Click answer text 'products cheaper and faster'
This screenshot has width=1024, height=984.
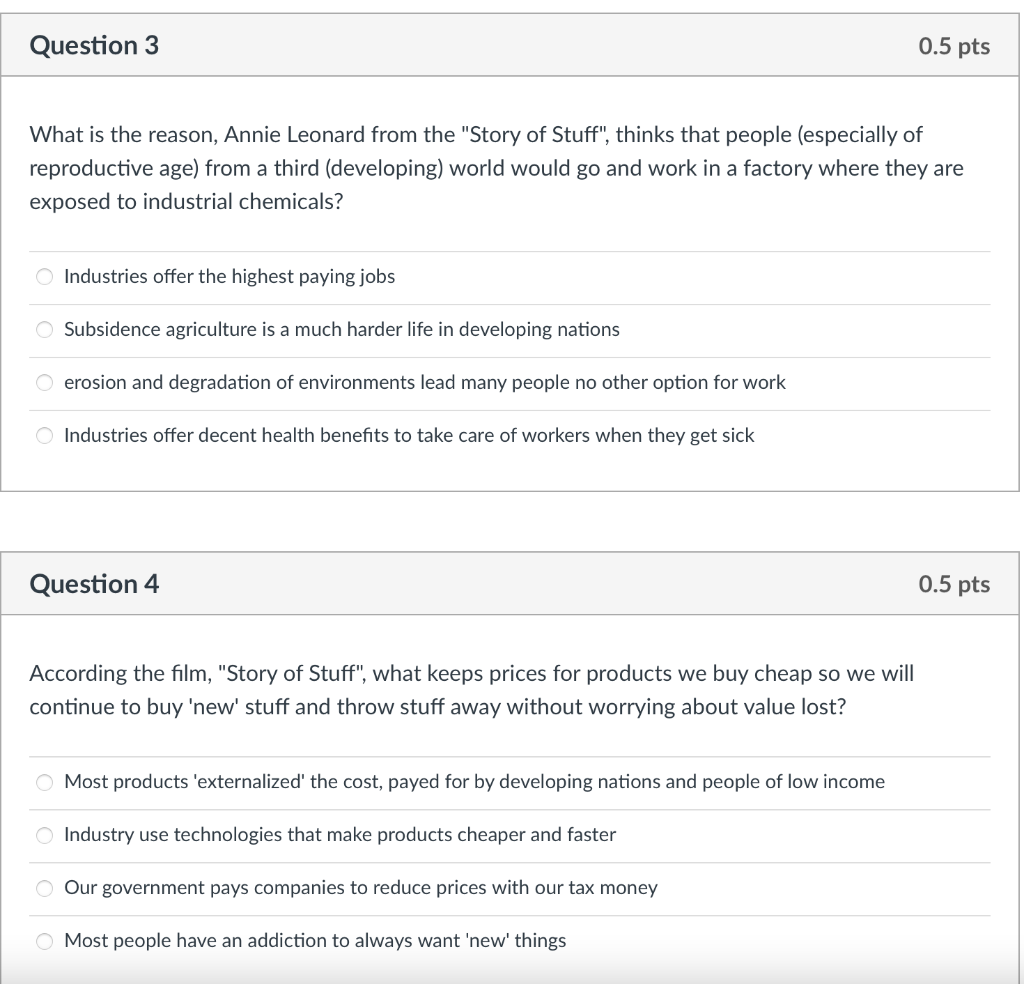pos(496,834)
